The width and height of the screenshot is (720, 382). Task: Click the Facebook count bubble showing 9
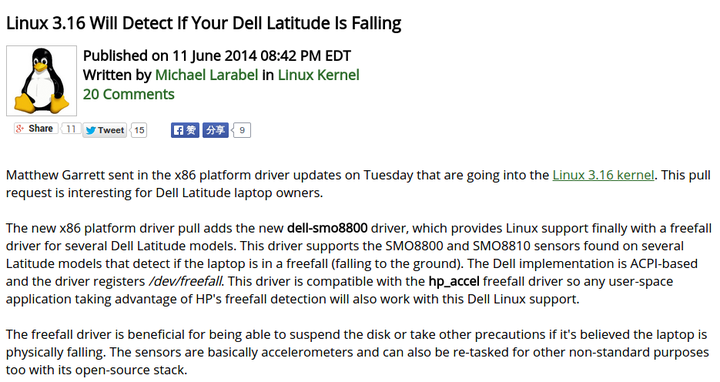pyautogui.click(x=242, y=130)
